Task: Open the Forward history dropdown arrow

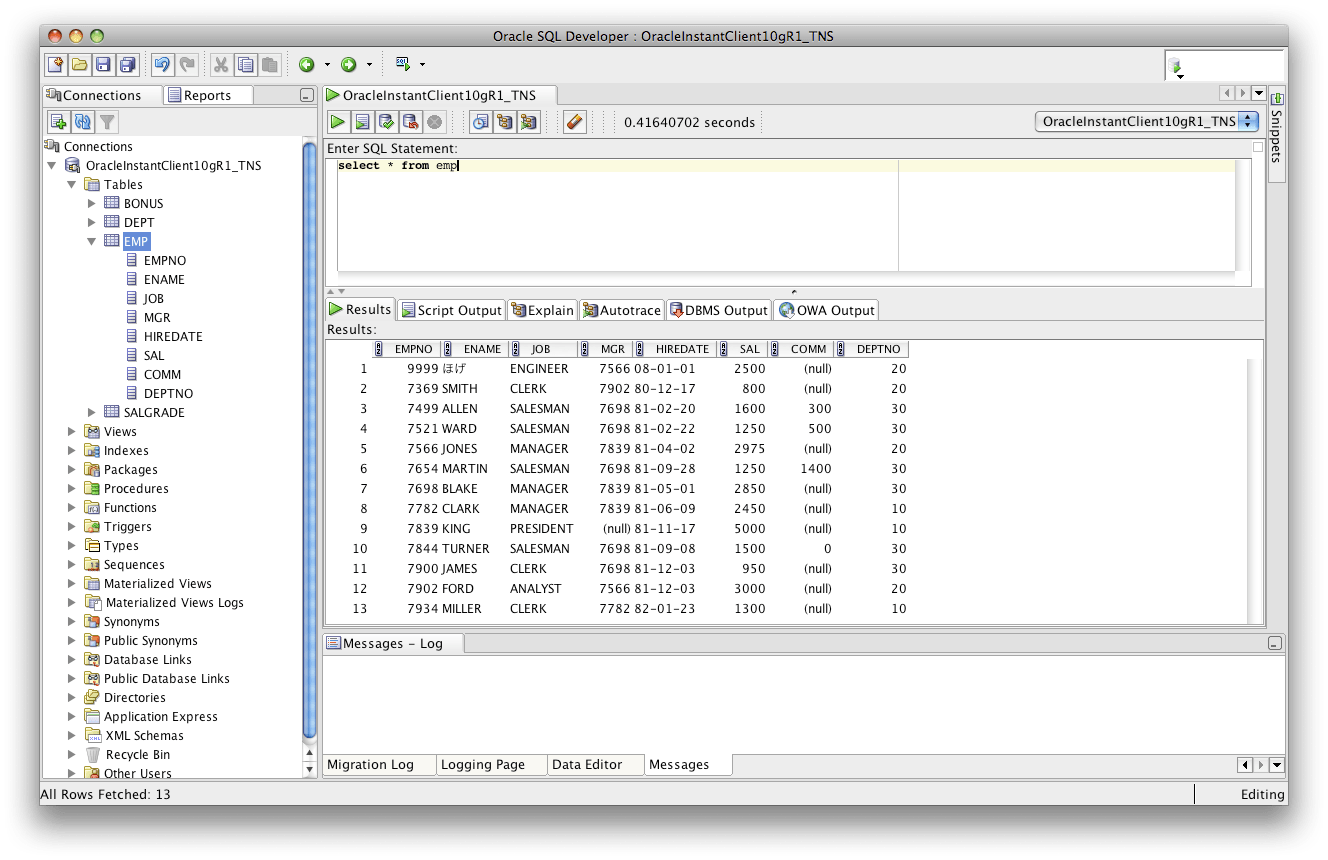Action: click(369, 65)
